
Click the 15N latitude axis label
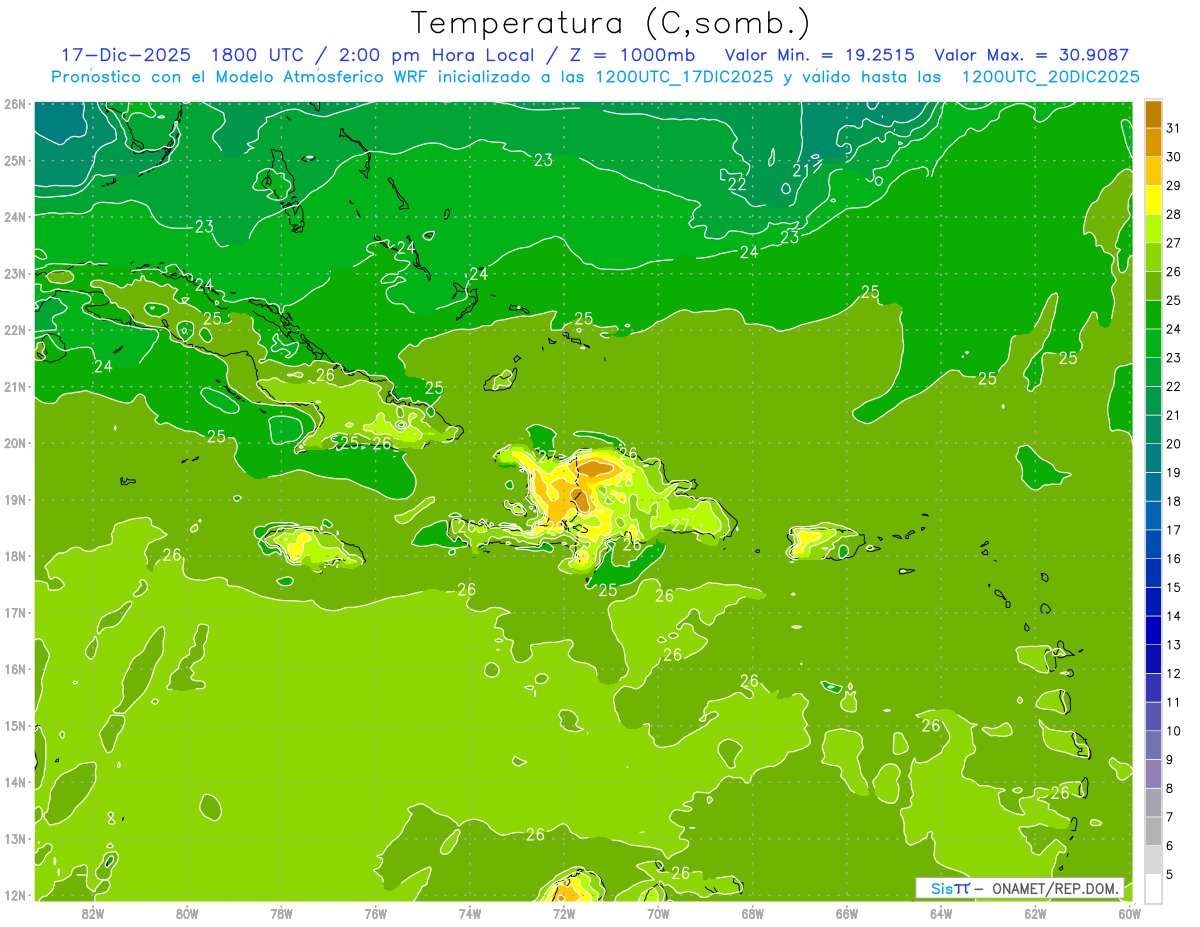click(15, 725)
